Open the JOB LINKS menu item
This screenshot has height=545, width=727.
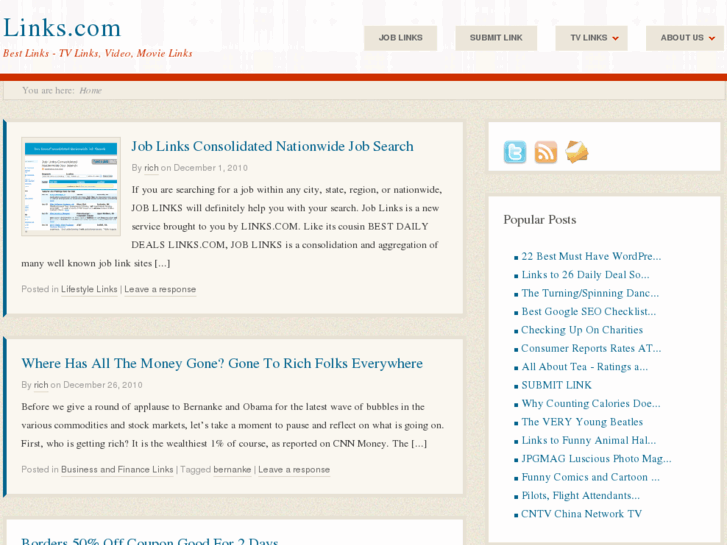point(401,38)
